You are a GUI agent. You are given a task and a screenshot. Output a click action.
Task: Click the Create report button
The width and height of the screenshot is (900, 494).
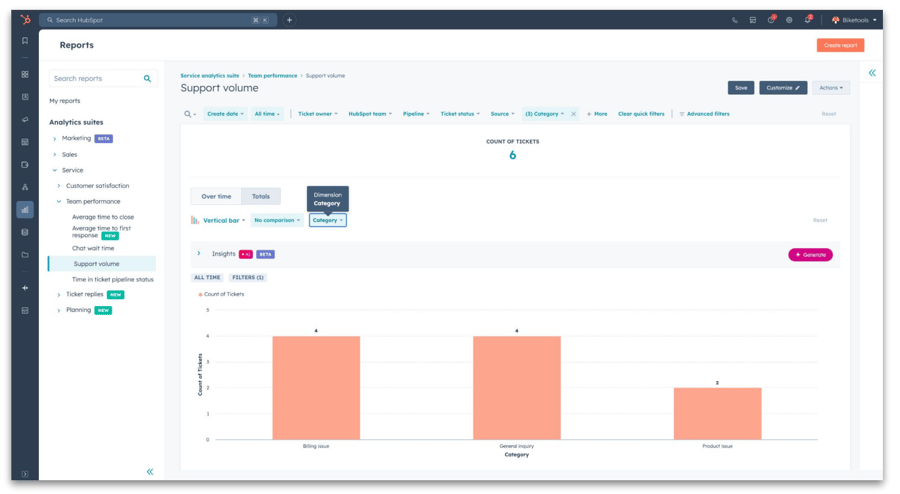tap(840, 45)
